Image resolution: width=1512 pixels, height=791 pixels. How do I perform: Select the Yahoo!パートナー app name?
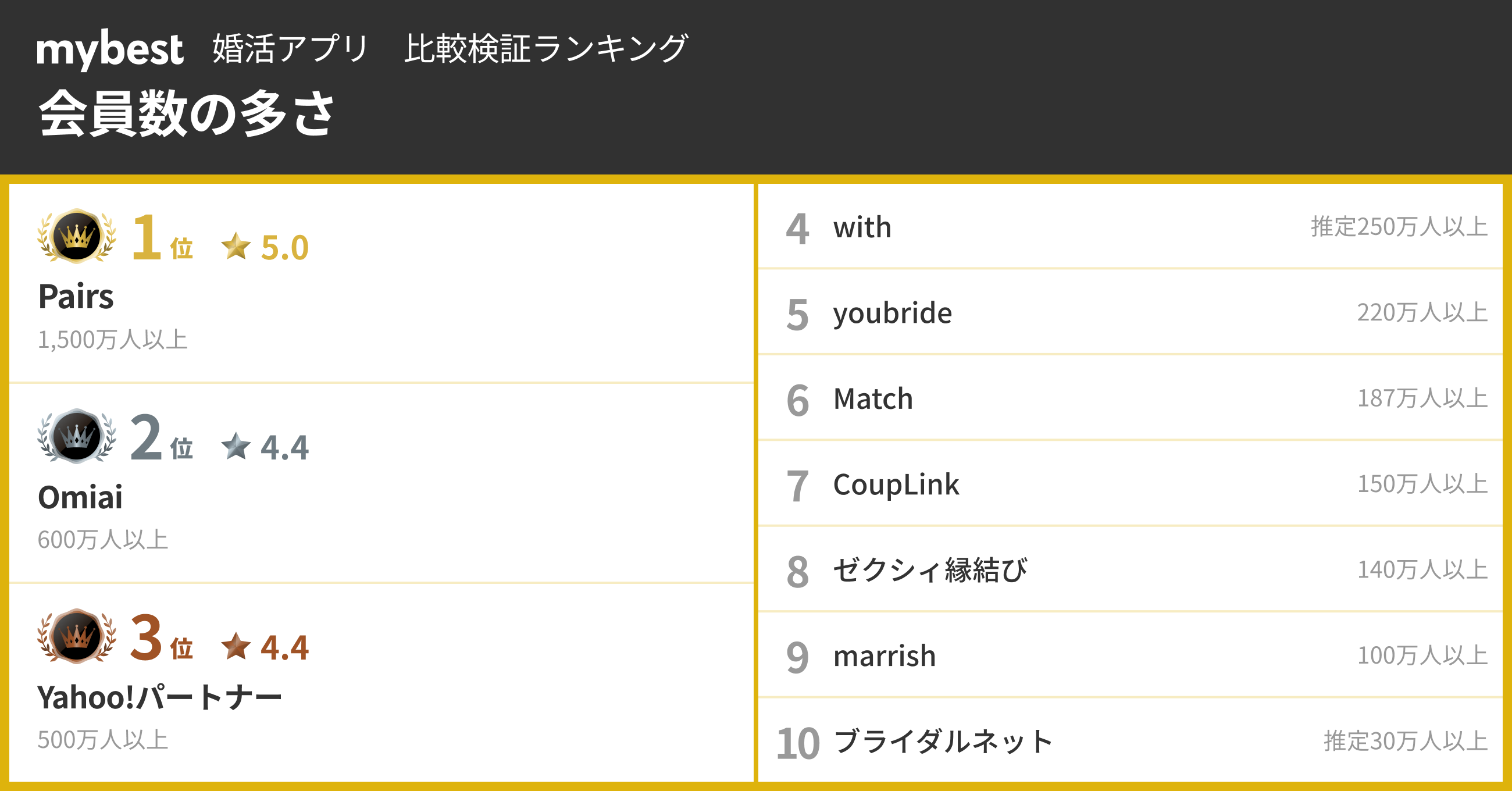[x=160, y=697]
